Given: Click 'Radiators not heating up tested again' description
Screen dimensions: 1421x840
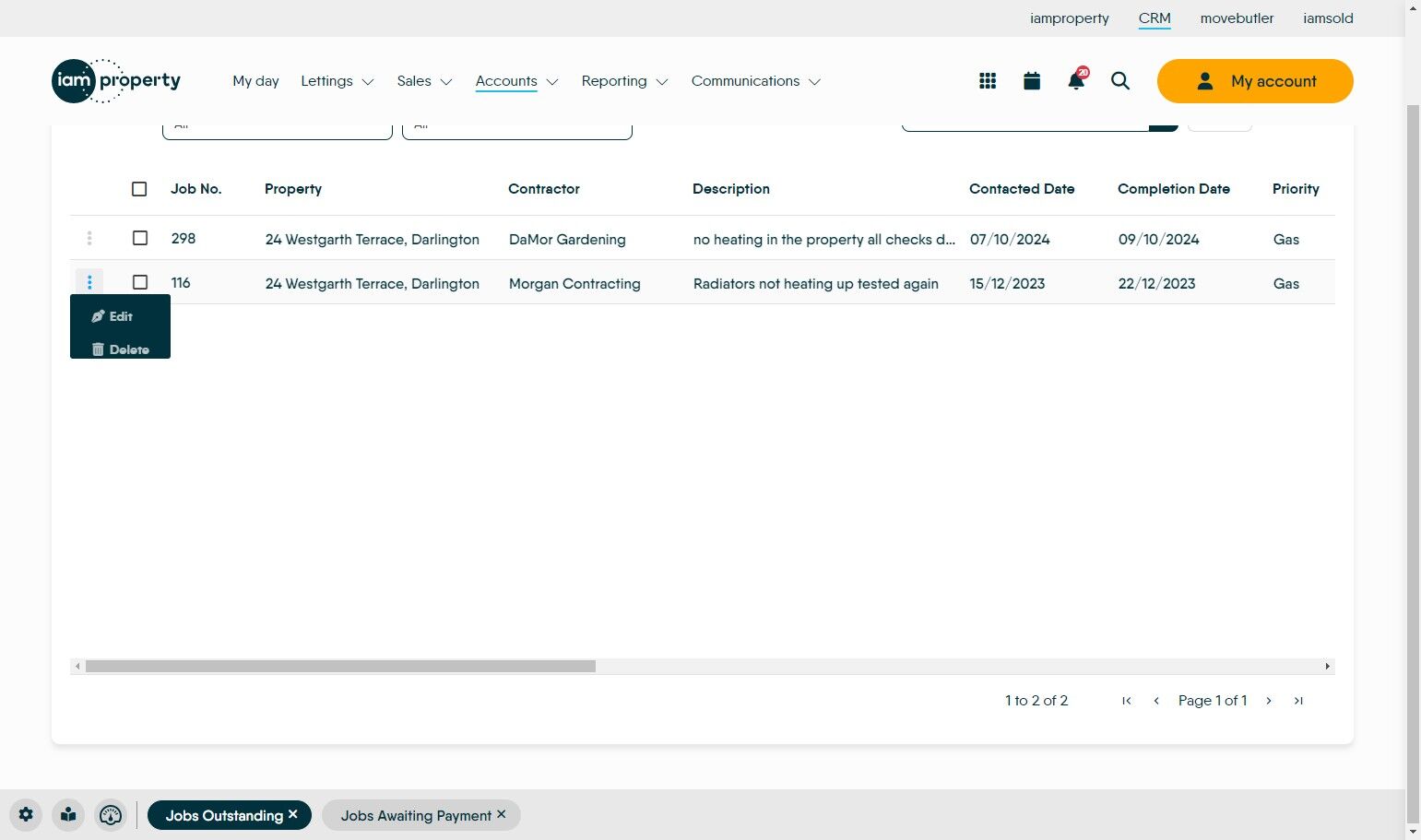Looking at the screenshot, I should [x=816, y=284].
